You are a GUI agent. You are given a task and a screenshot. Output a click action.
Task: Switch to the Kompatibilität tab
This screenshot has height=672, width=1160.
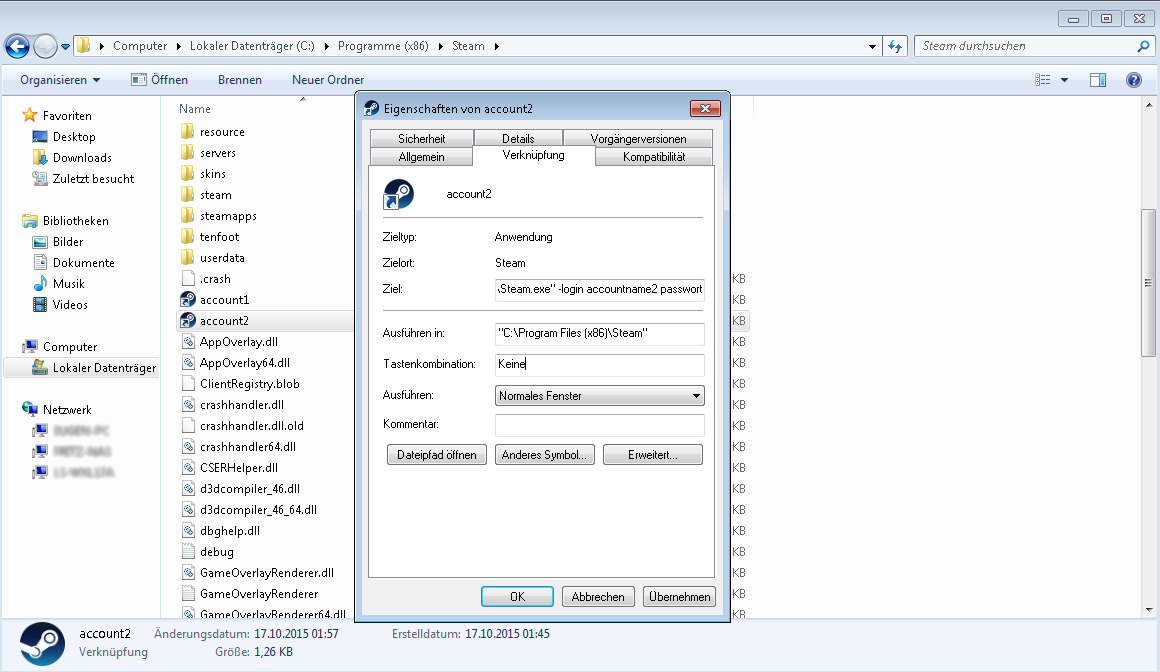[x=654, y=157]
